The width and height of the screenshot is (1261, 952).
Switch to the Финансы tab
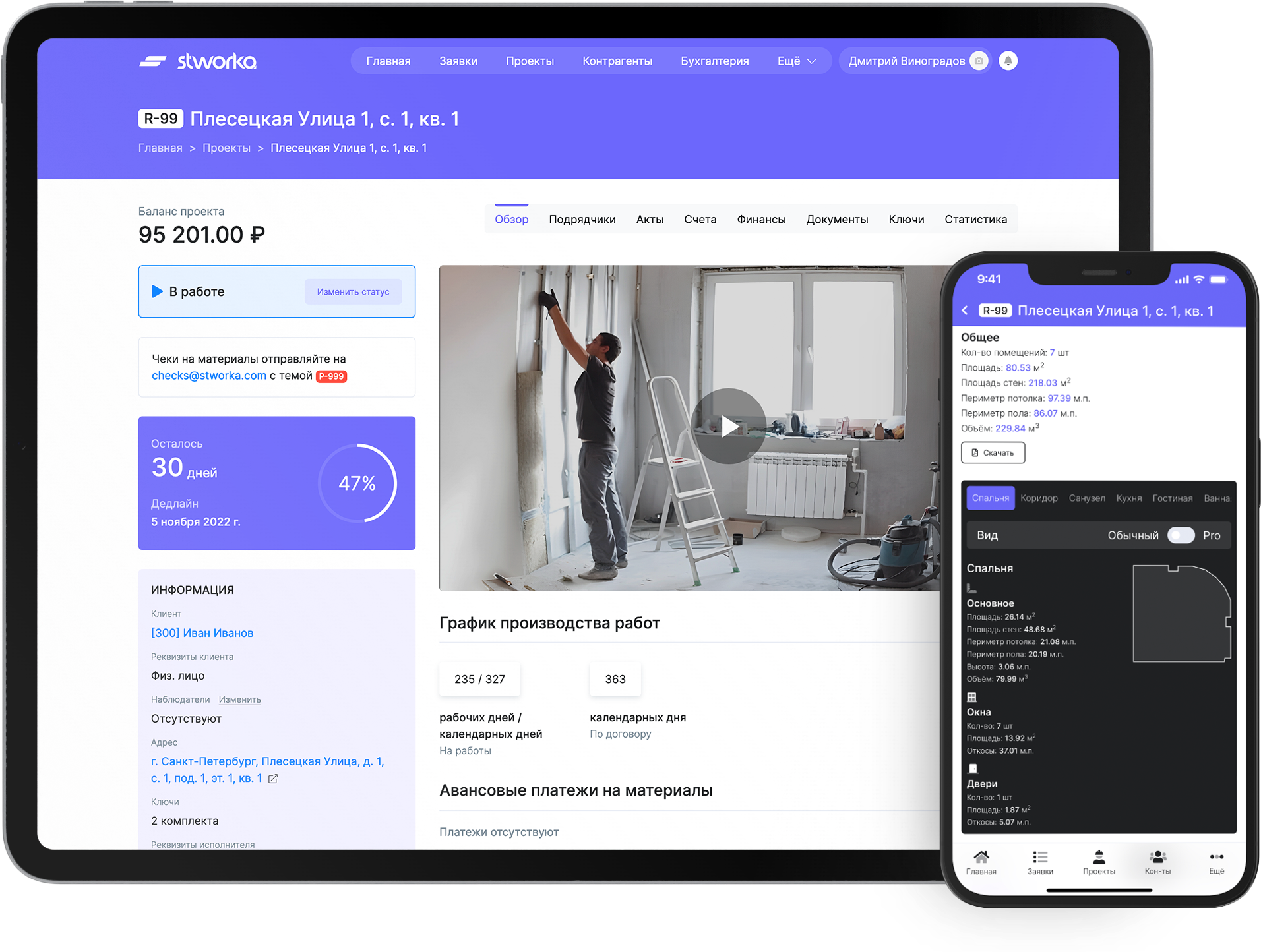(x=761, y=220)
